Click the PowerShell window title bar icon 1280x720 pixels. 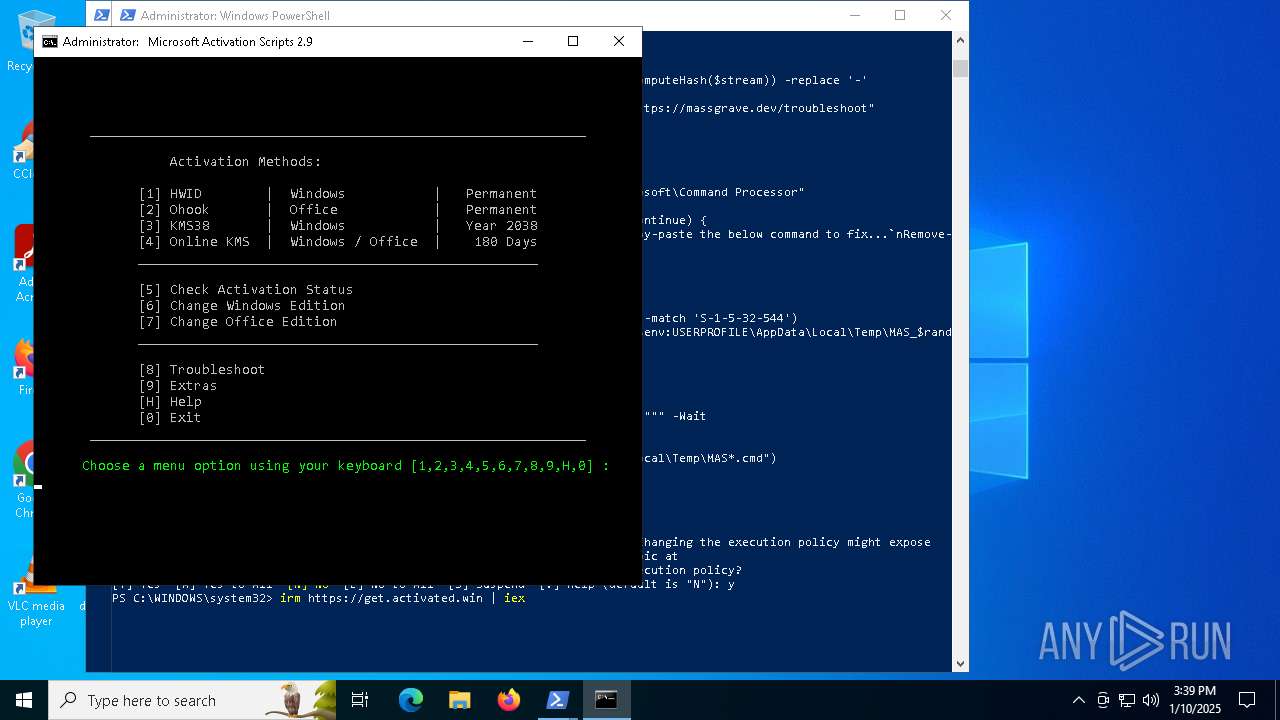point(127,15)
